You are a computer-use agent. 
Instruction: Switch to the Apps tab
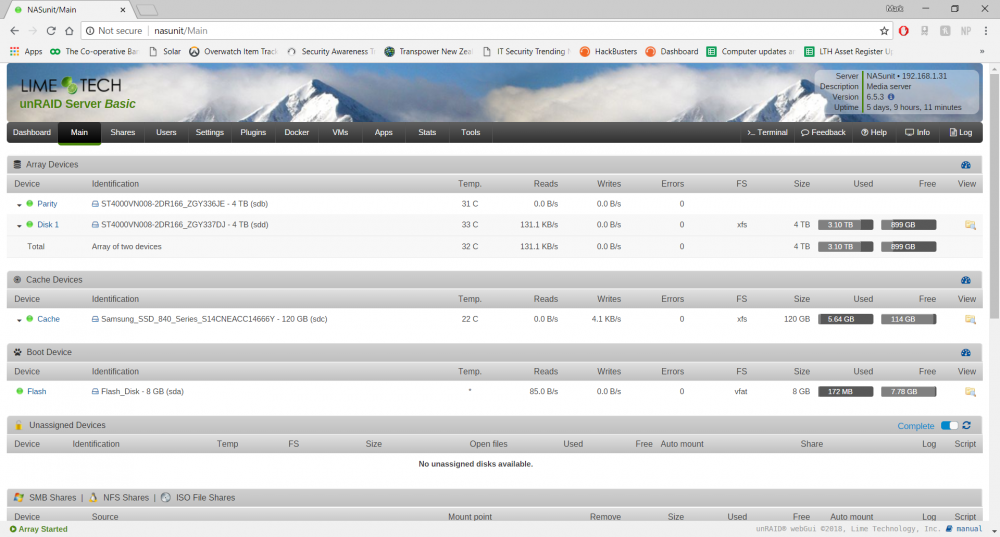click(x=383, y=133)
